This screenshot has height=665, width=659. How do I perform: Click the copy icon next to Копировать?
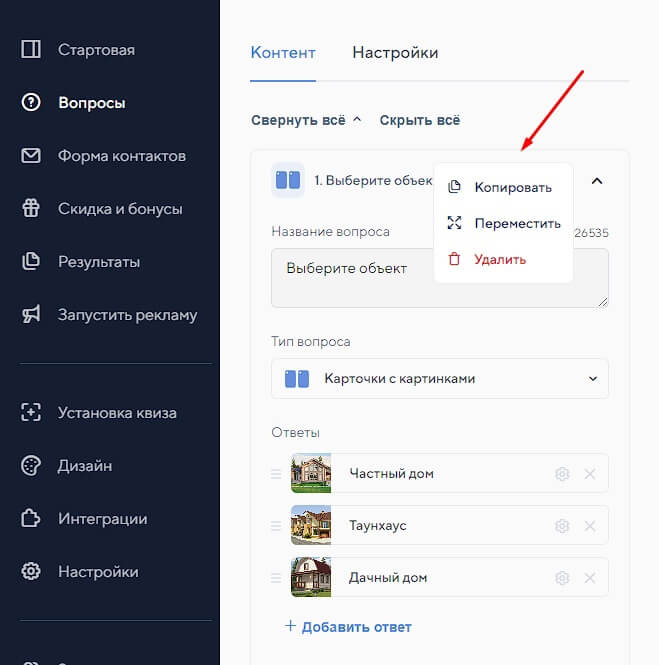(454, 186)
